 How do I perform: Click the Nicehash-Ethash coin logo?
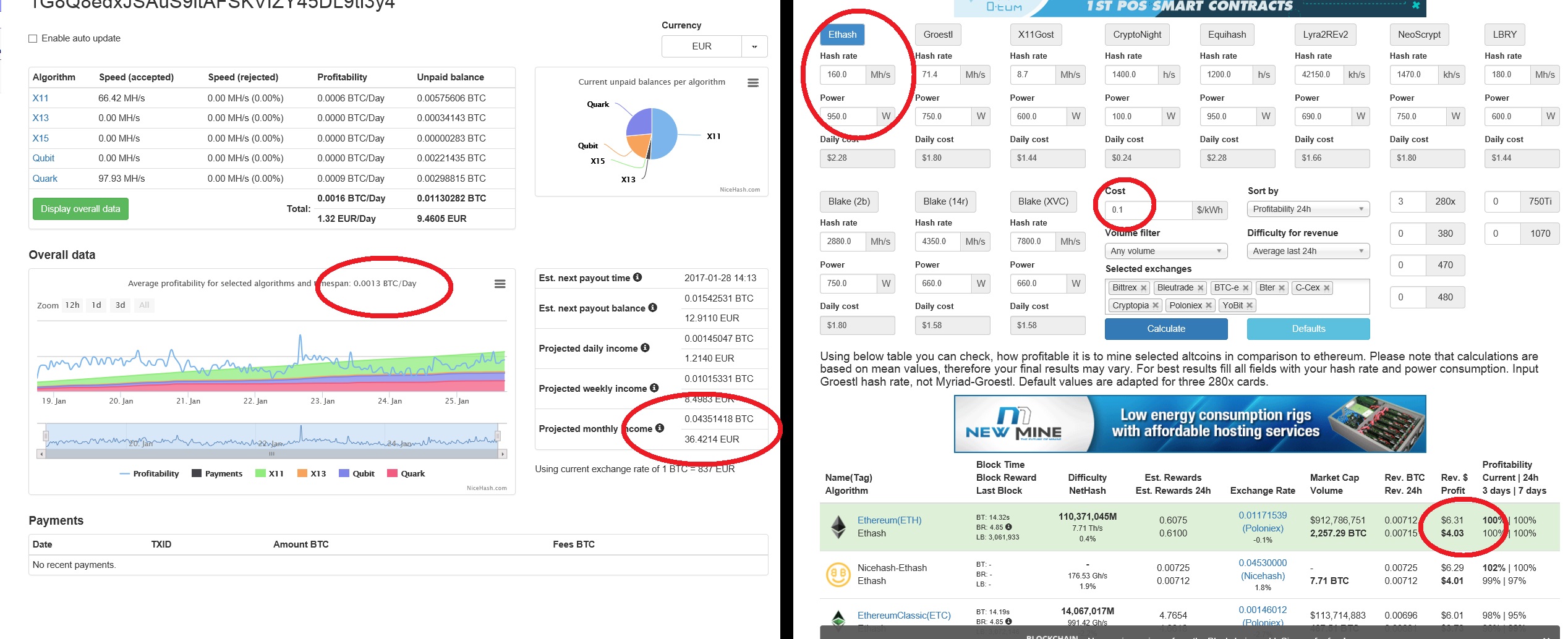tap(838, 575)
